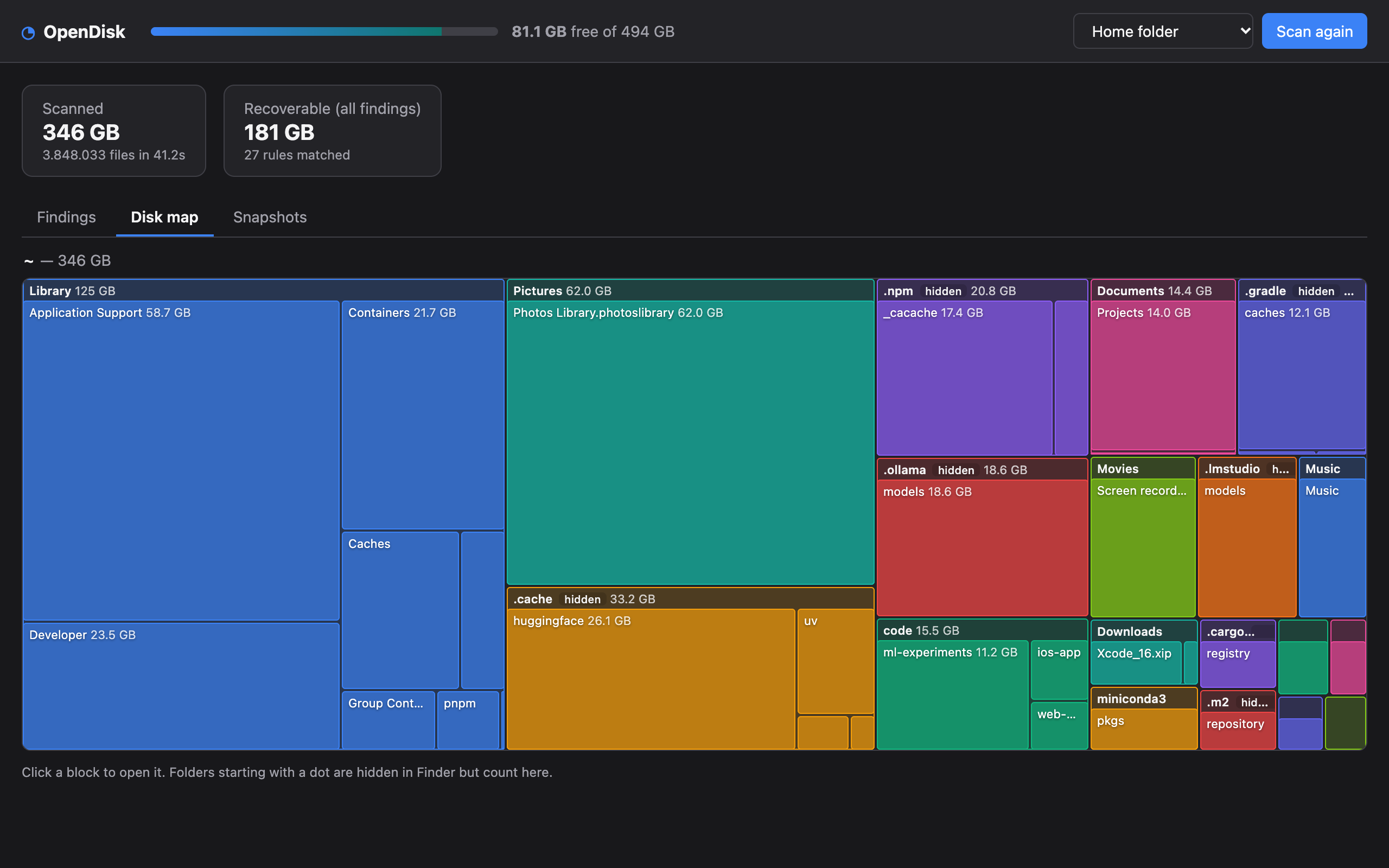Open the Developer 23.5 GB block
The height and width of the screenshot is (868, 1389).
[x=181, y=685]
